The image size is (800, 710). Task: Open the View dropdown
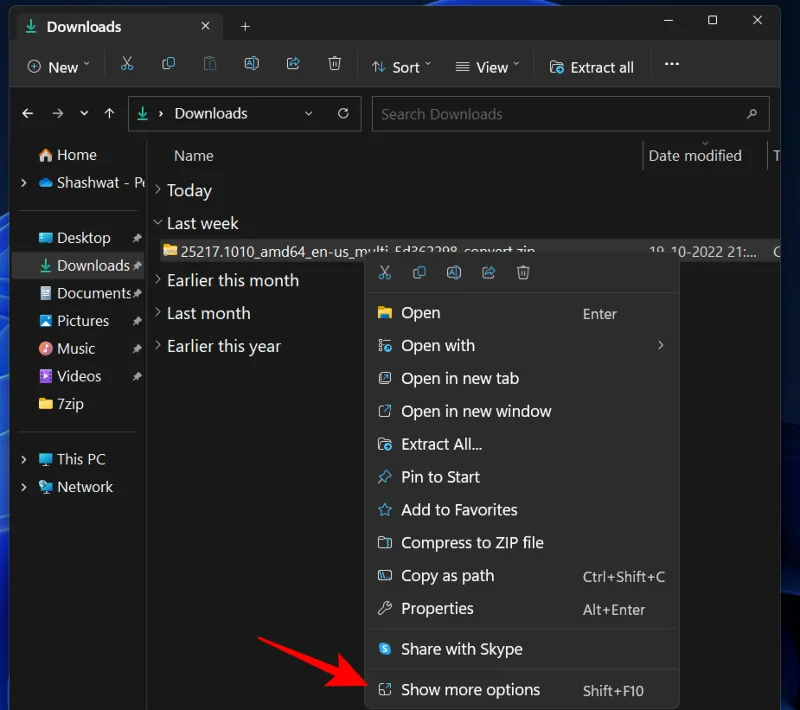[487, 66]
